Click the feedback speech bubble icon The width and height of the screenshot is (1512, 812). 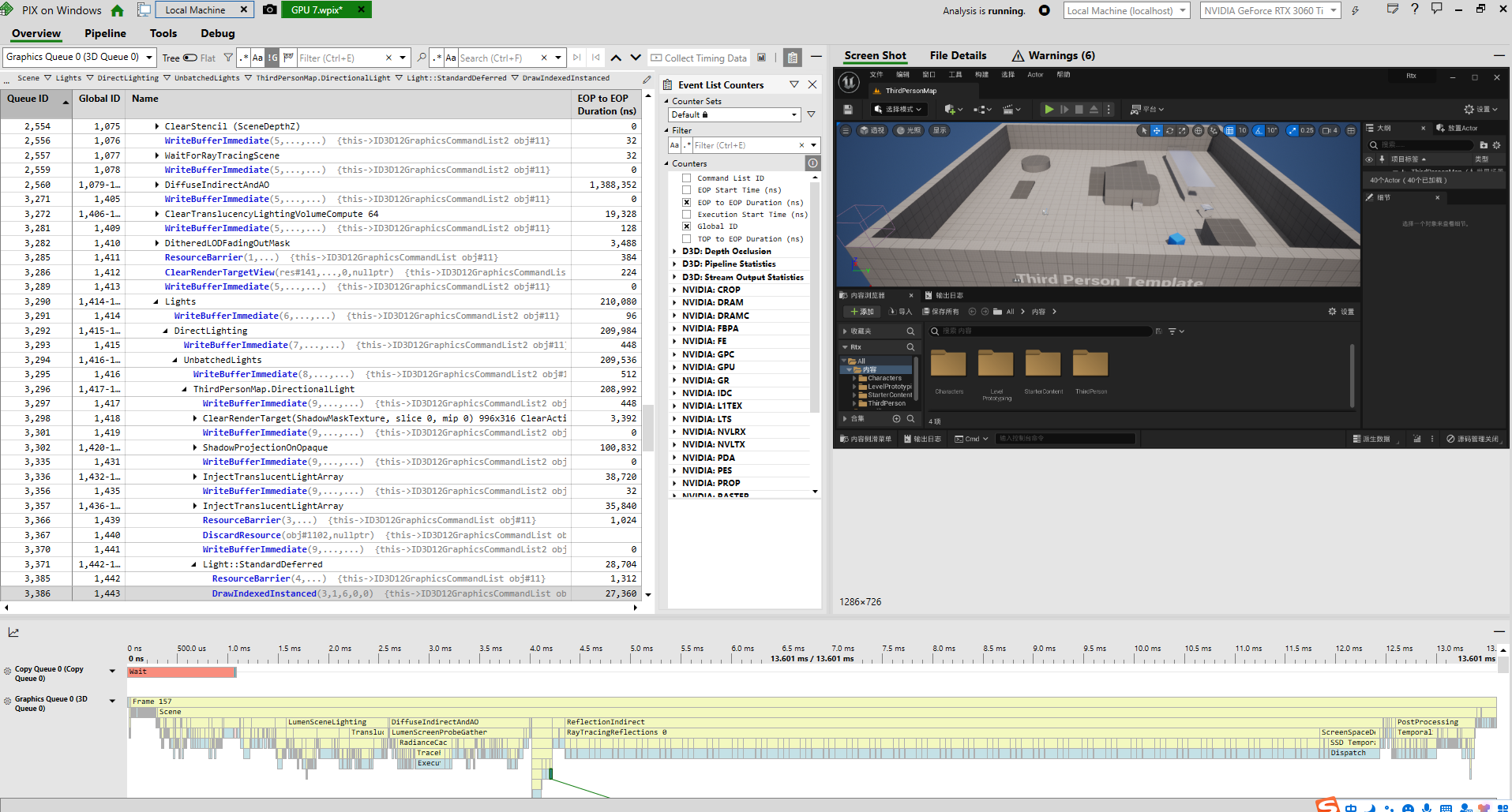point(1436,9)
